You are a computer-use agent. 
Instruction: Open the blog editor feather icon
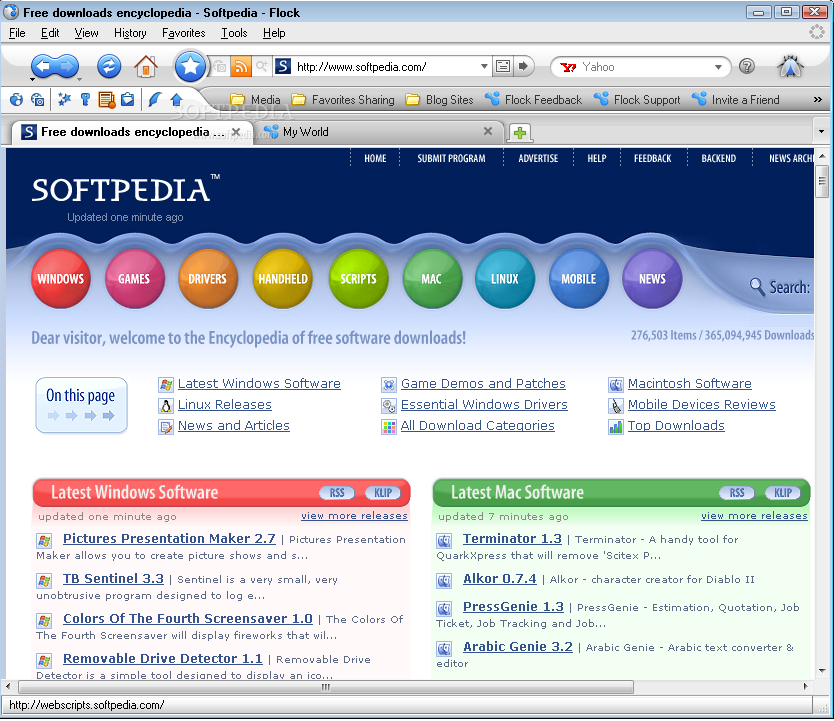[x=155, y=99]
